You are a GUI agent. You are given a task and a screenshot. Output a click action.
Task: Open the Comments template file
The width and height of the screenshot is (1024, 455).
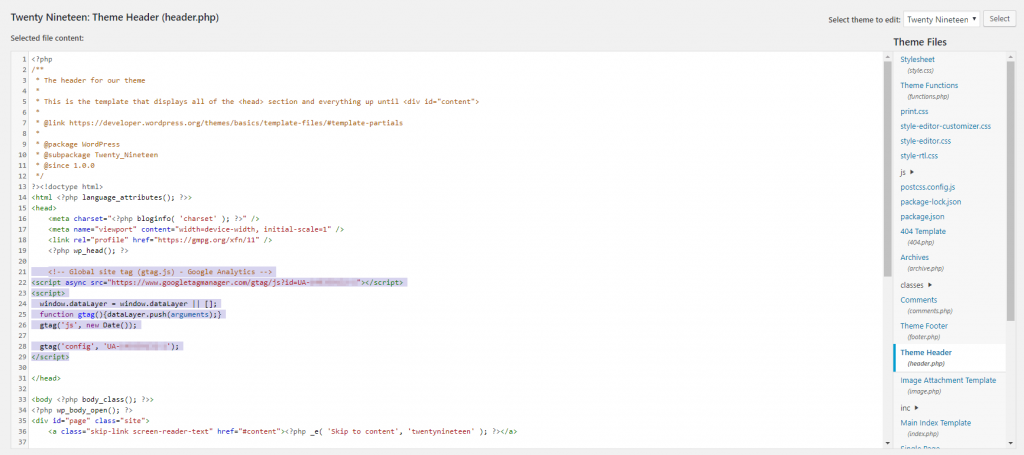click(918, 300)
